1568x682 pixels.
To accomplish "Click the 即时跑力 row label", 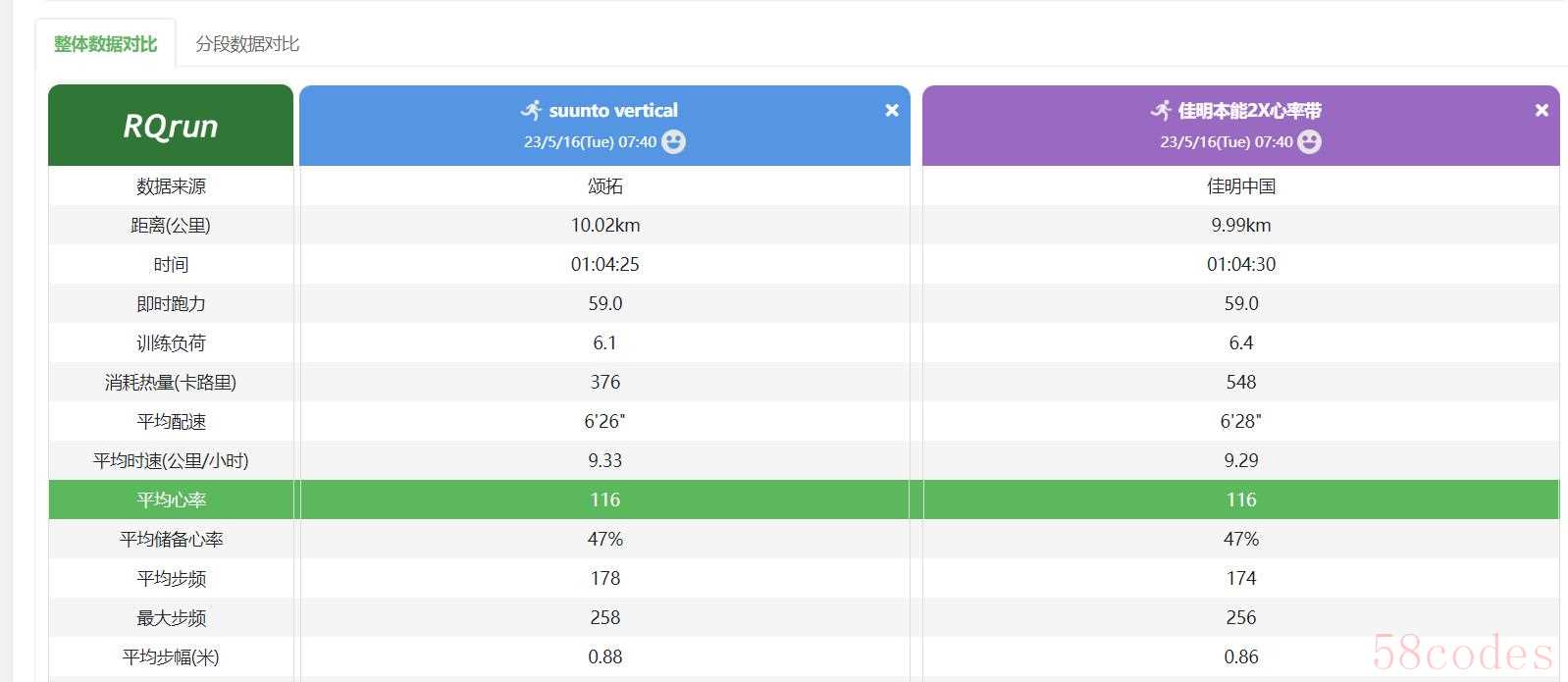I will 171,303.
